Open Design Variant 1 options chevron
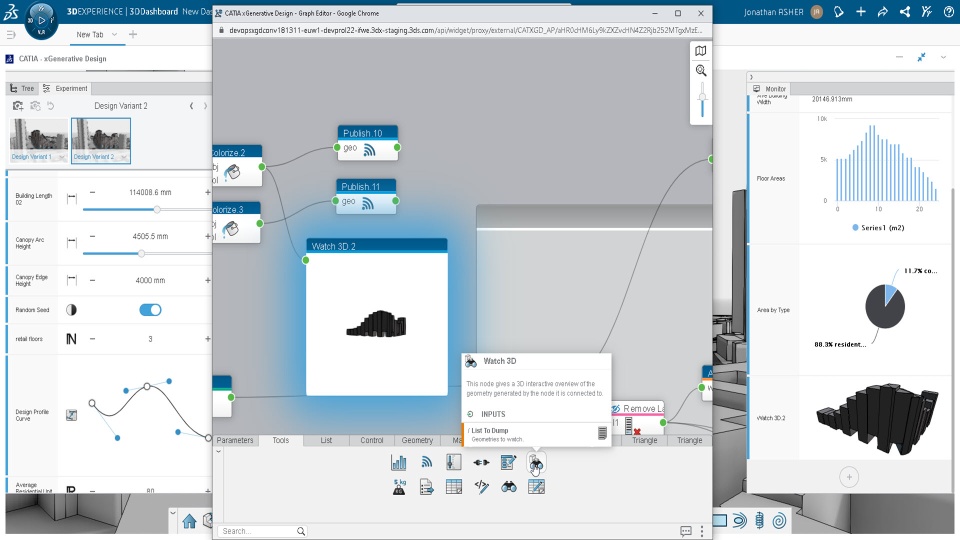Screen dimensions: 960x540 tap(61, 157)
